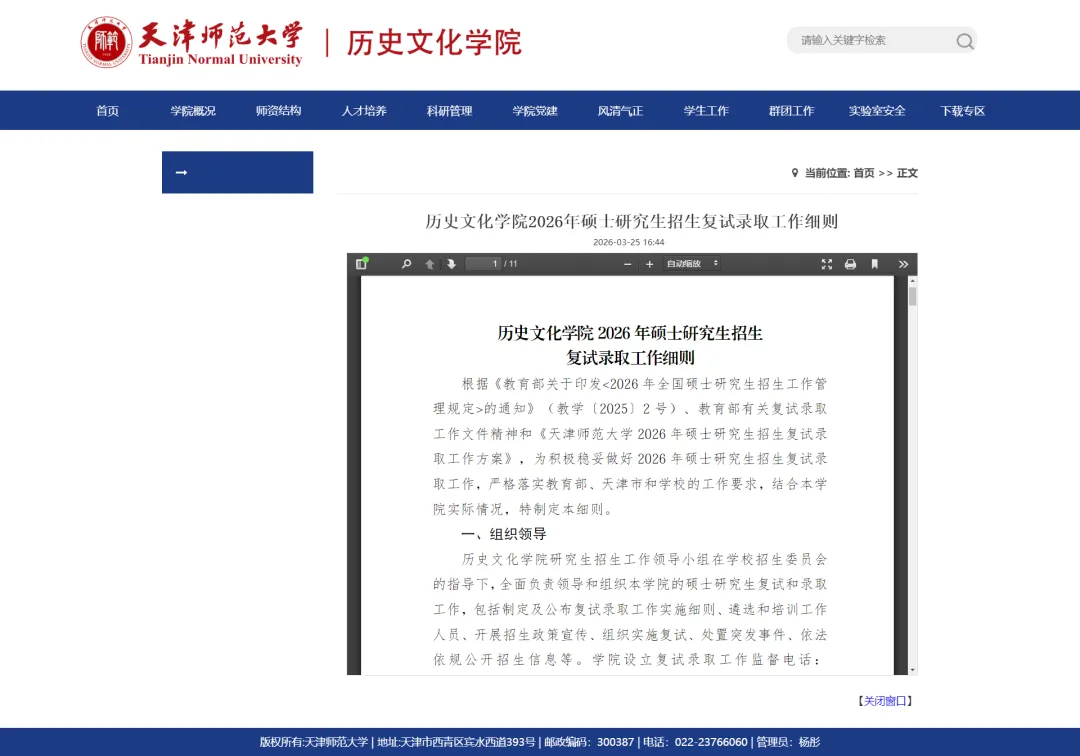Click the 历史文化学院 header title

click(434, 43)
